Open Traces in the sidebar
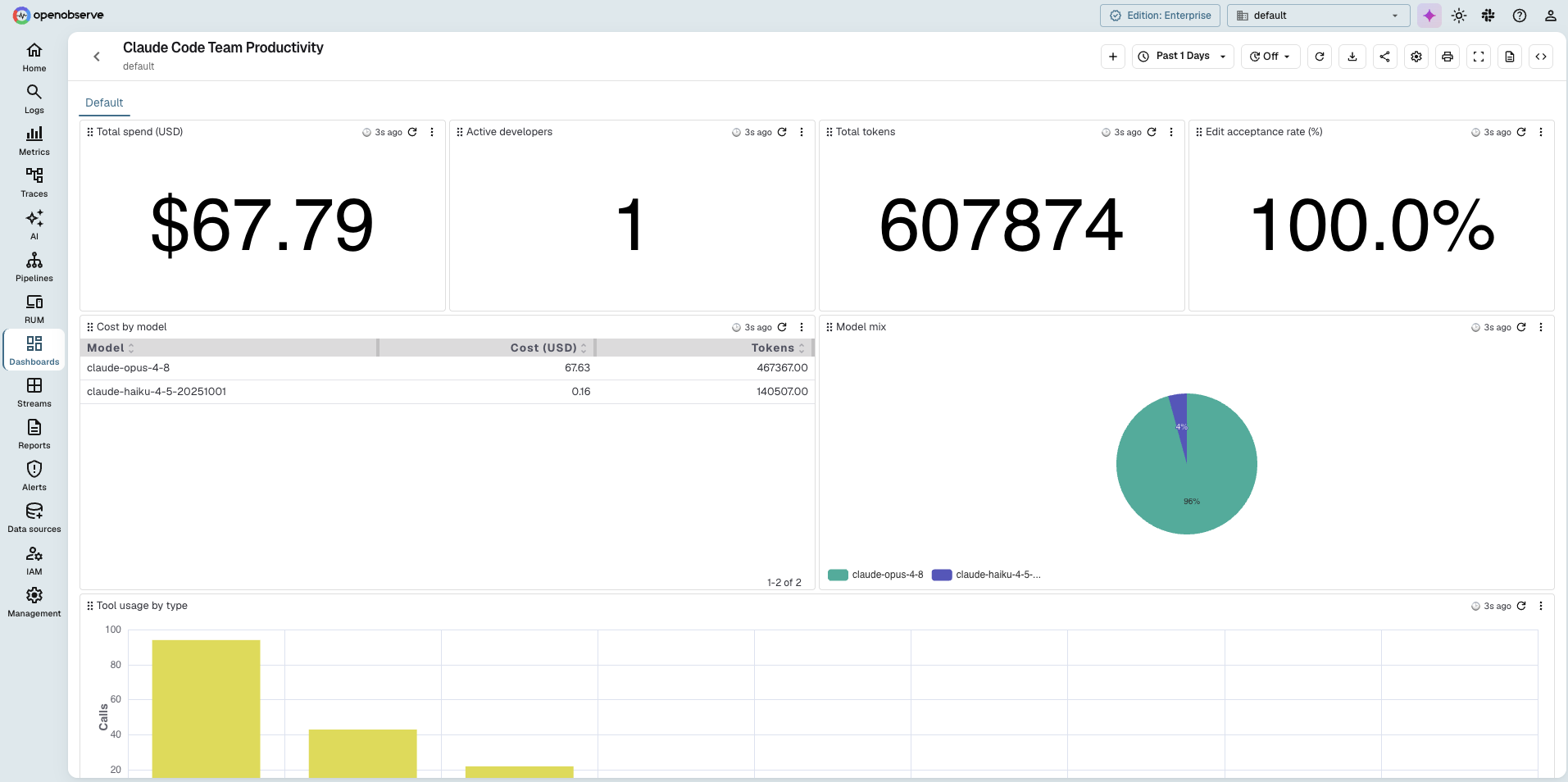 [x=34, y=183]
